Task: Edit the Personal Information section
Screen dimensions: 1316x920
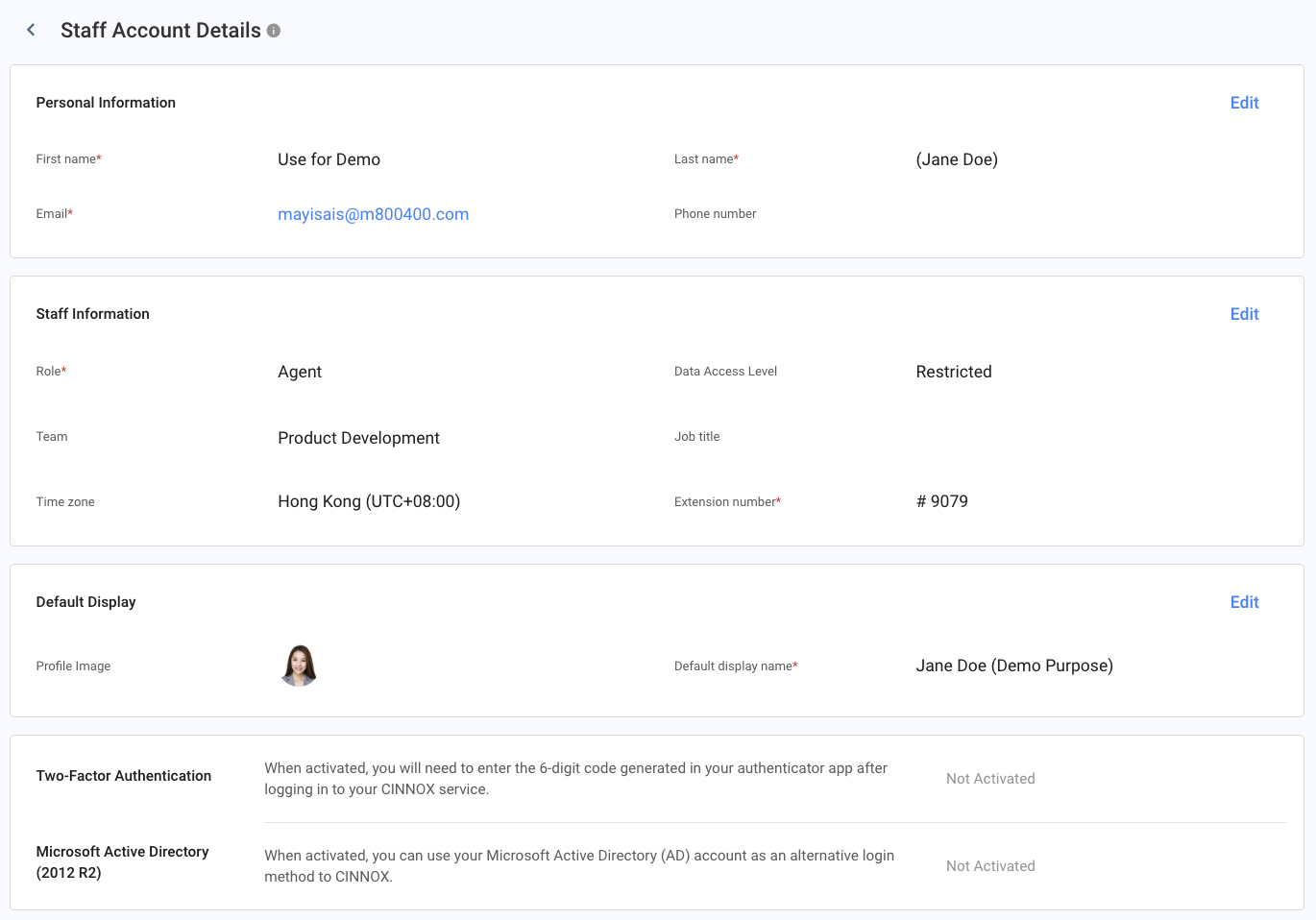Action: pyautogui.click(x=1244, y=103)
